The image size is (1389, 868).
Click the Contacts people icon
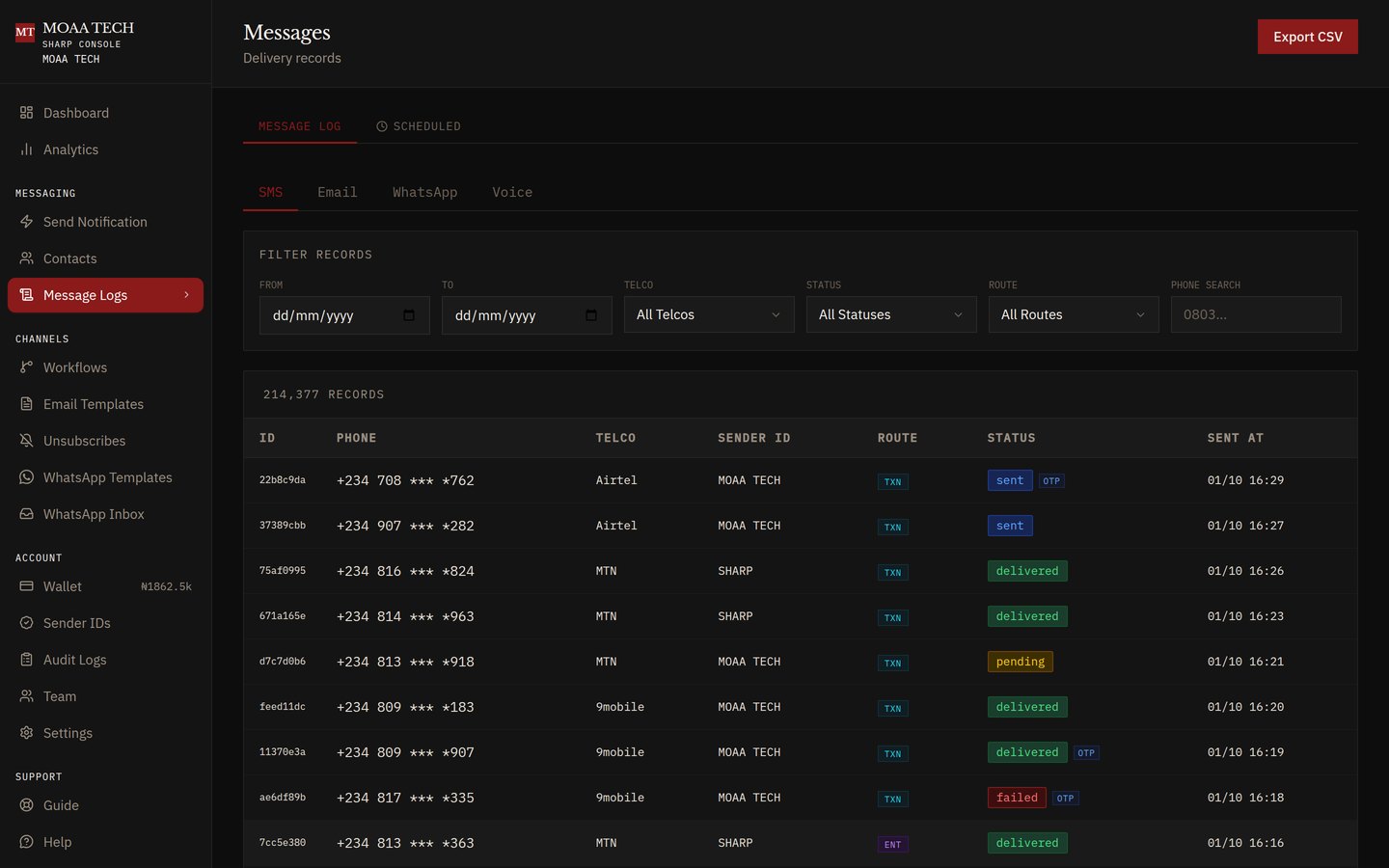[26, 258]
